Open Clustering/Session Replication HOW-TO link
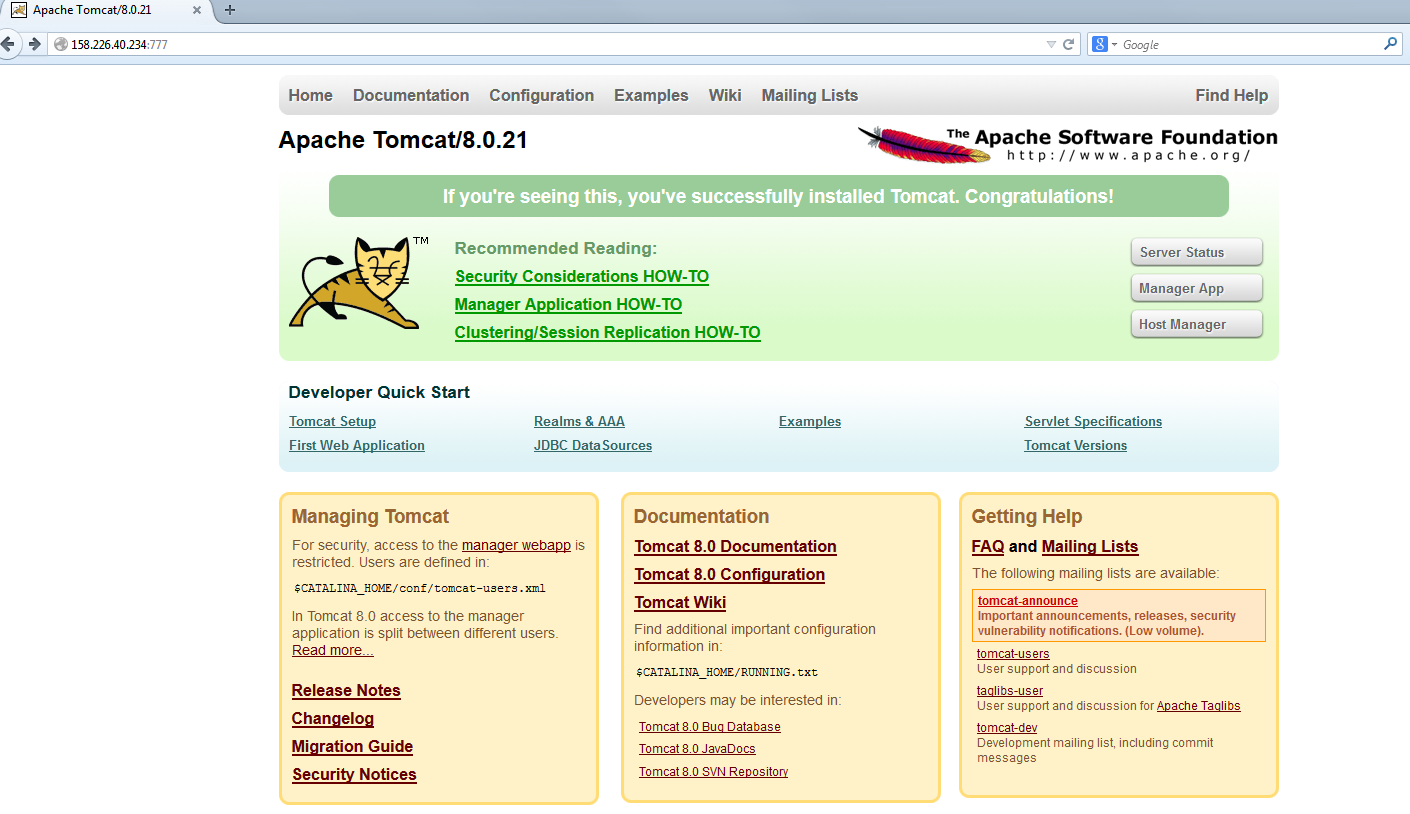 pyautogui.click(x=607, y=332)
